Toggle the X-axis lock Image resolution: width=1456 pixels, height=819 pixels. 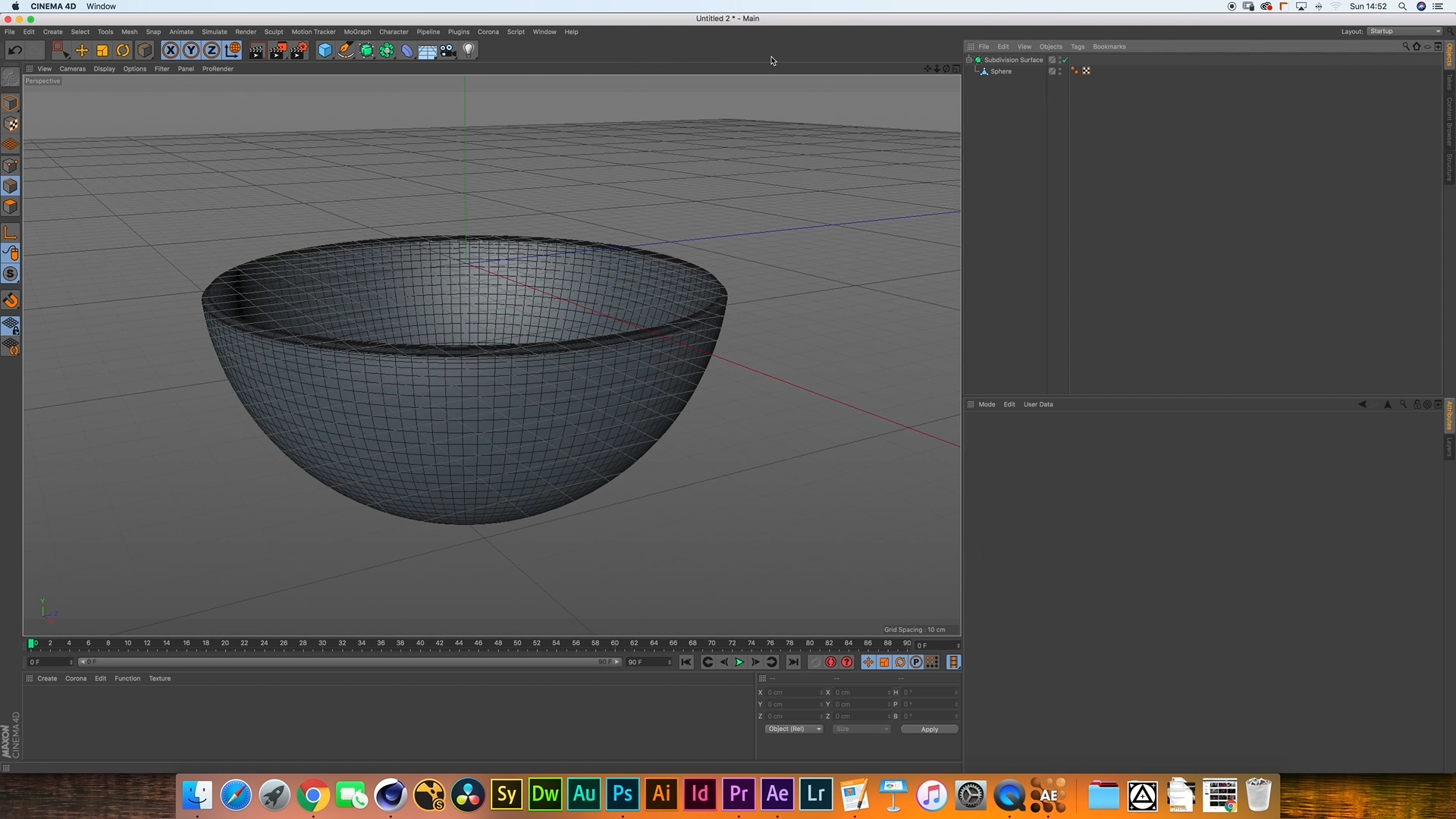point(171,51)
